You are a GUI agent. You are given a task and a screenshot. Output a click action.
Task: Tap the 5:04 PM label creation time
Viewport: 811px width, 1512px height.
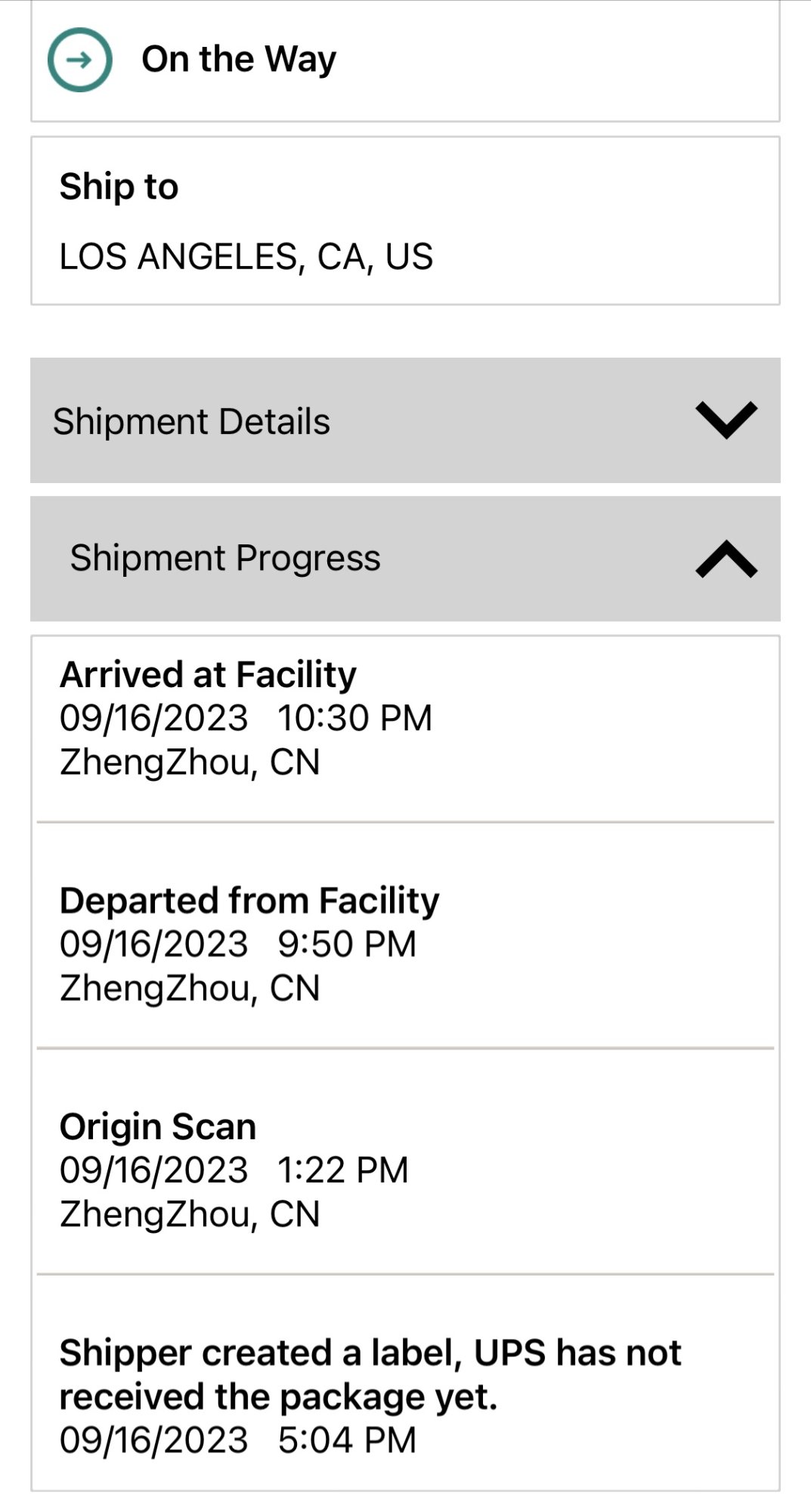(347, 1440)
